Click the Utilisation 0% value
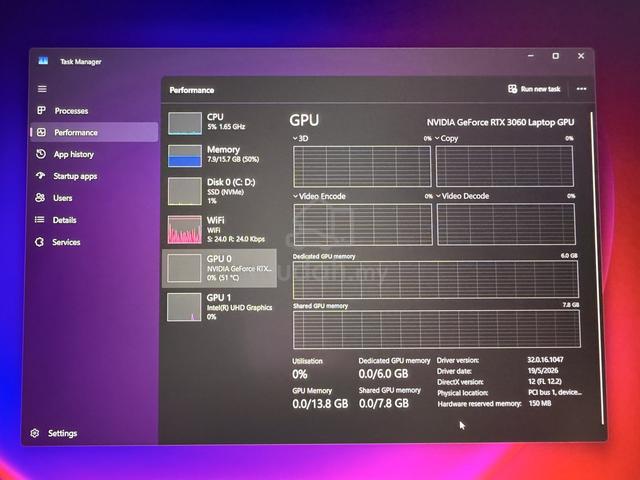 tap(300, 374)
